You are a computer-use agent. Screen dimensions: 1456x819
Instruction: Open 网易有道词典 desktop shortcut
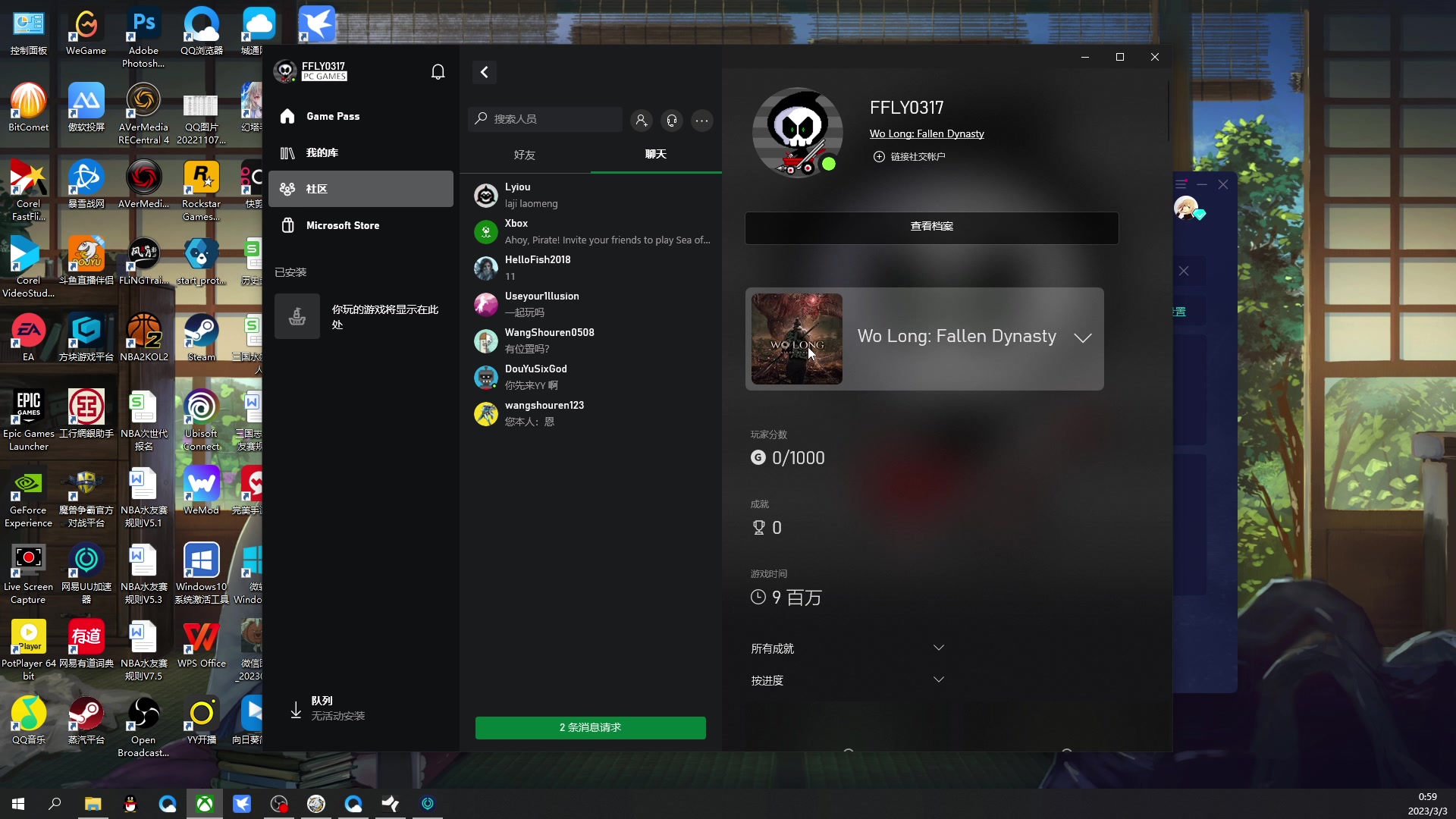(x=86, y=644)
